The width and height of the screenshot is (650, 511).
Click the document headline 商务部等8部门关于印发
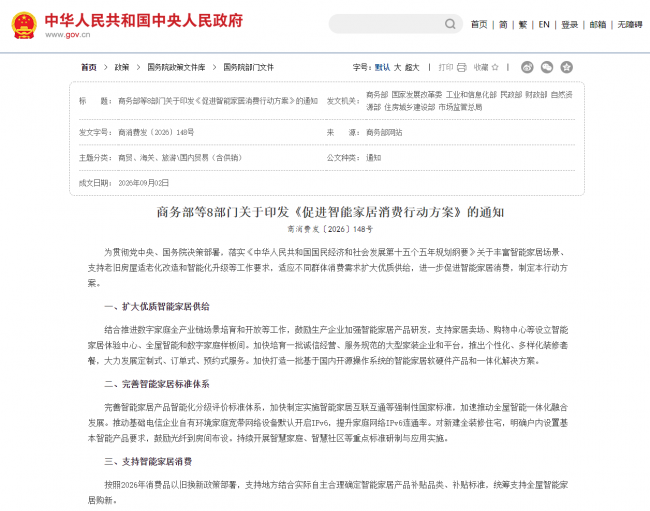tap(330, 212)
